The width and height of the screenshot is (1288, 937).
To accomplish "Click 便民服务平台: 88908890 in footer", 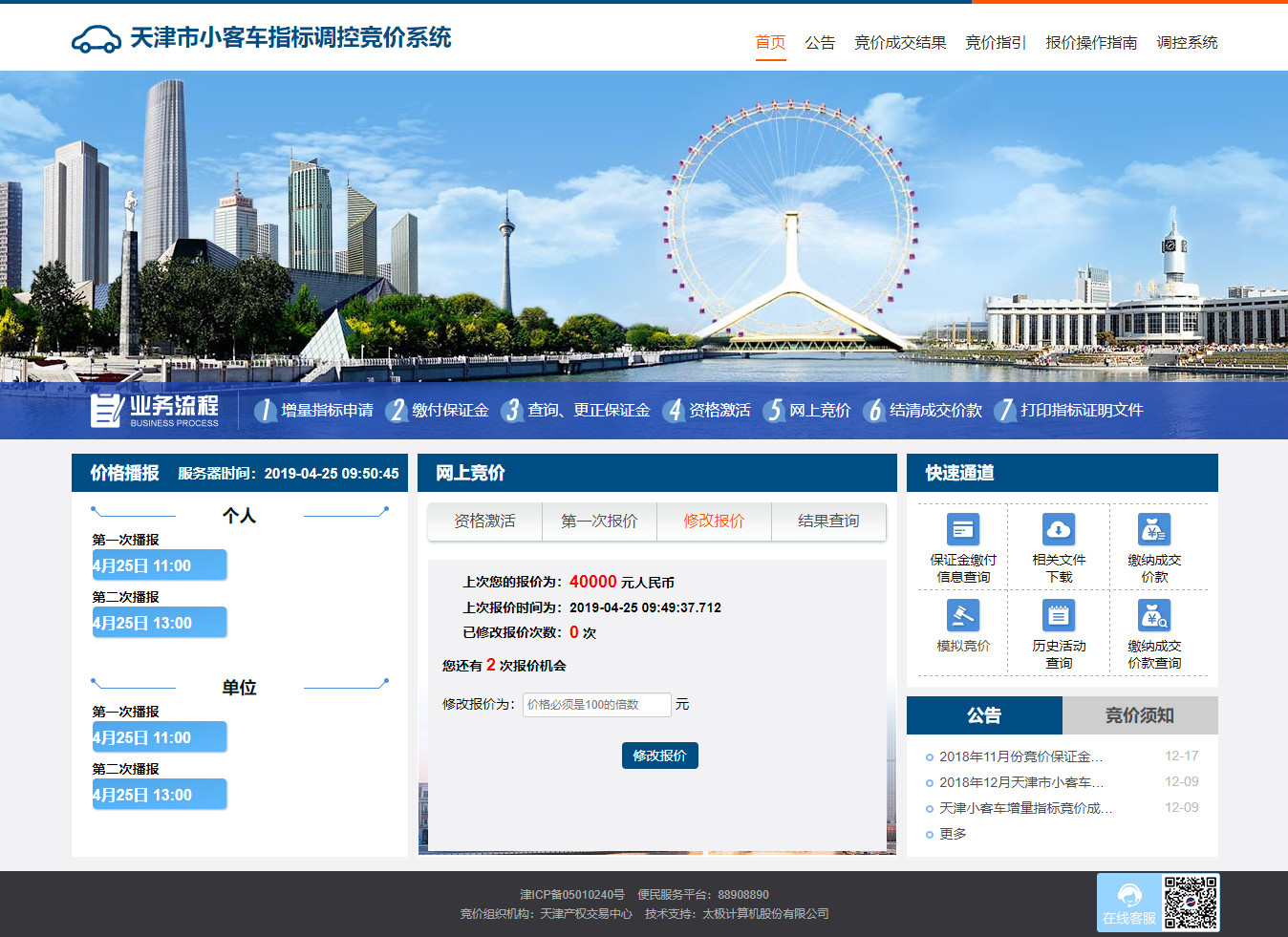I will 703,895.
